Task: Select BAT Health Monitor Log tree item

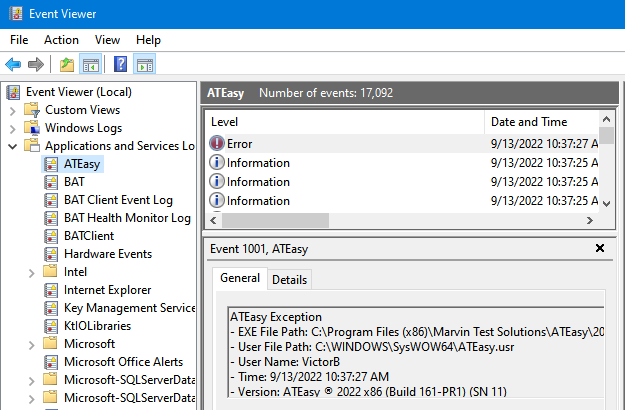Action: point(127,218)
